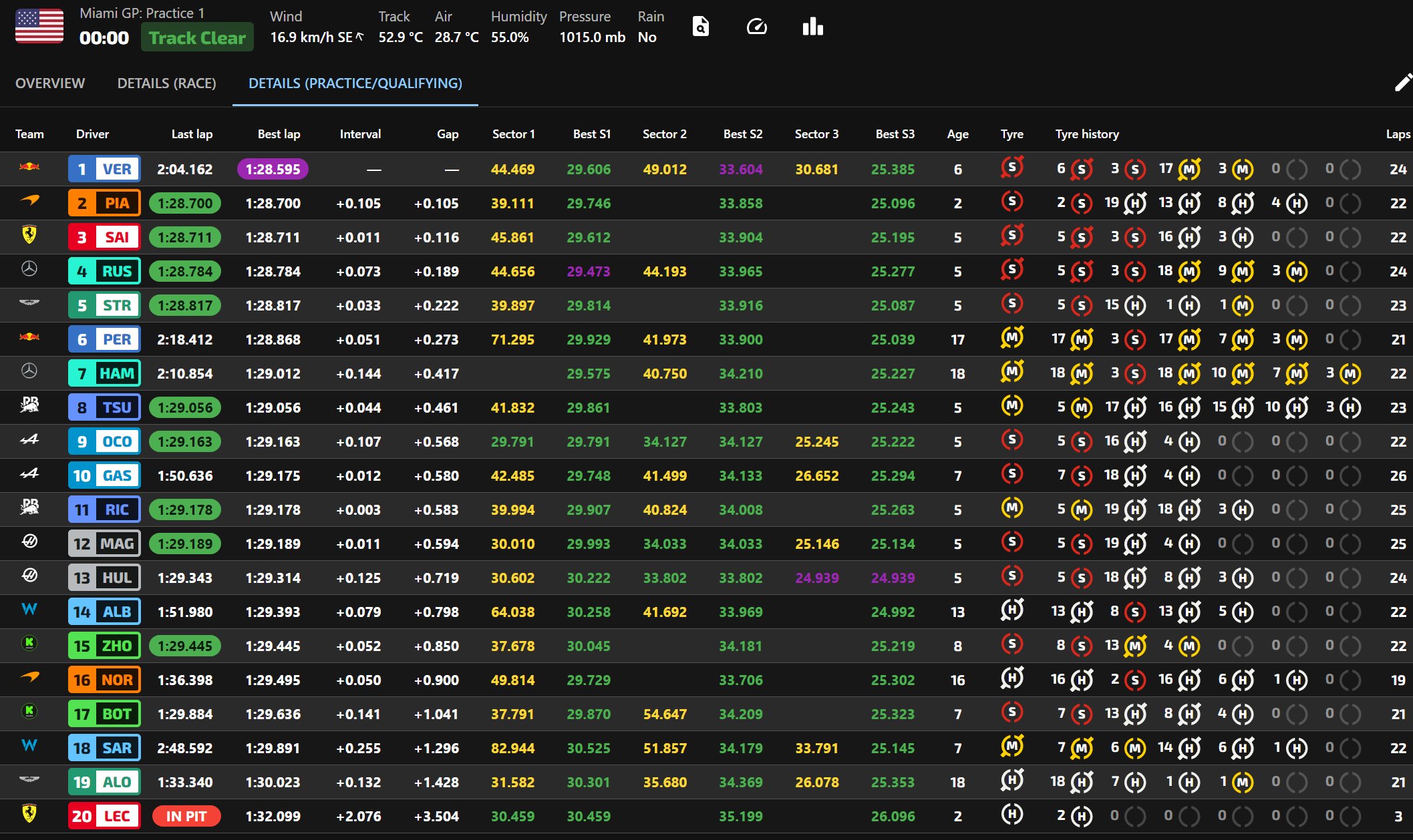Viewport: 1413px width, 840px height.
Task: Click the speedometer gauge icon
Action: click(x=756, y=27)
